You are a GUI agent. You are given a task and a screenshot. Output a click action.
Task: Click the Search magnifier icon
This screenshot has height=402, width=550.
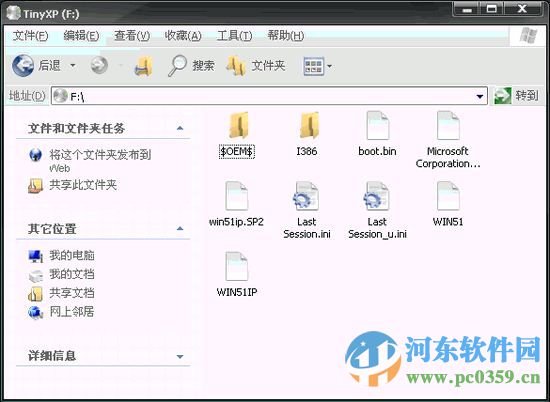(177, 66)
